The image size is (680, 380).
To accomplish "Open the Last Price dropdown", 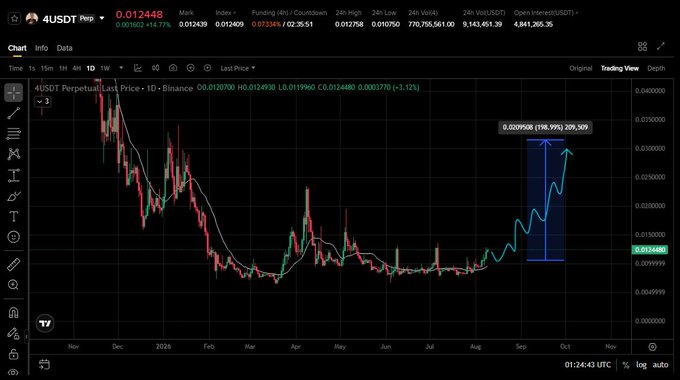I will click(x=238, y=69).
